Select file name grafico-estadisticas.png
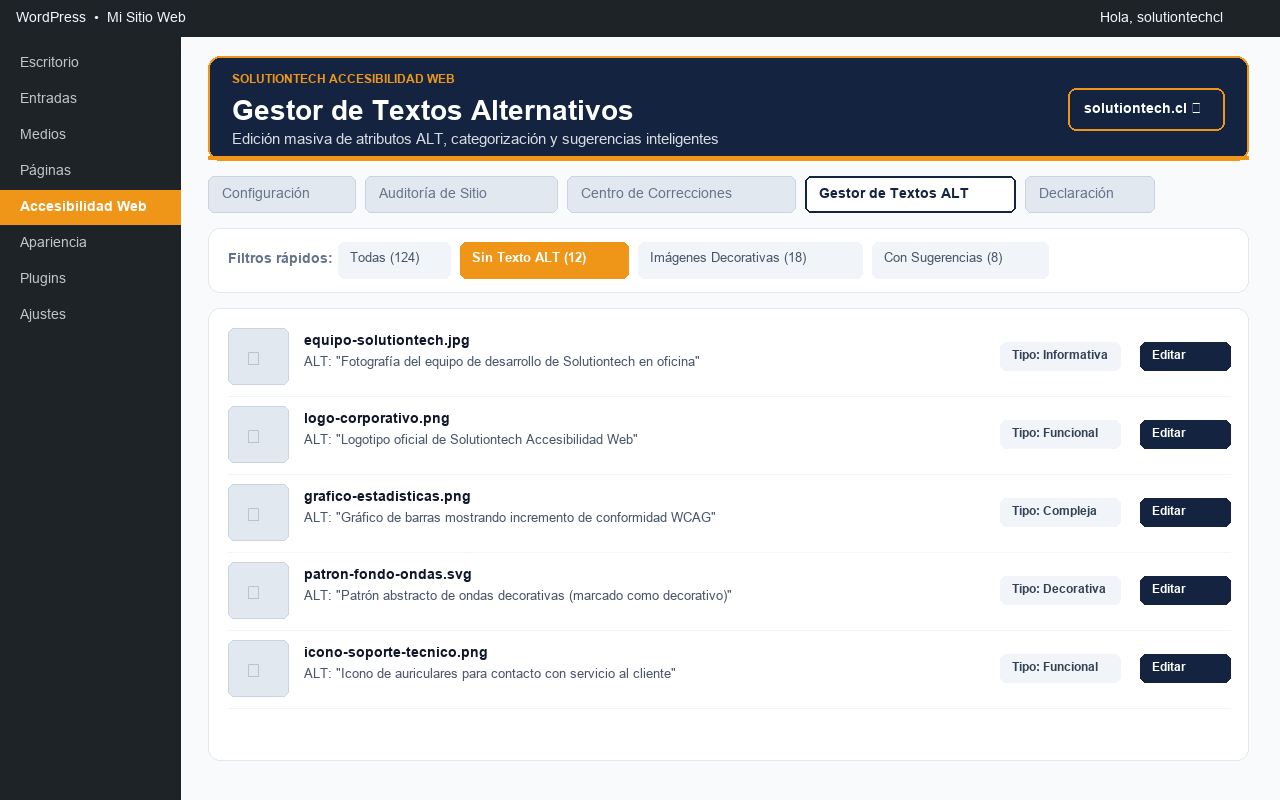This screenshot has width=1280, height=800. point(387,496)
